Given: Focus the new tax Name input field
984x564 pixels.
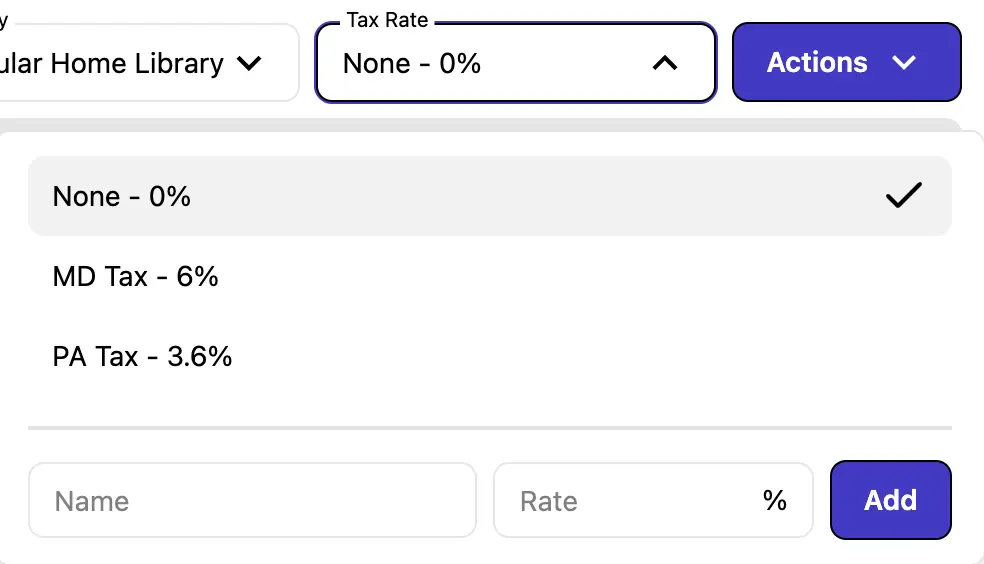Looking at the screenshot, I should pos(252,500).
